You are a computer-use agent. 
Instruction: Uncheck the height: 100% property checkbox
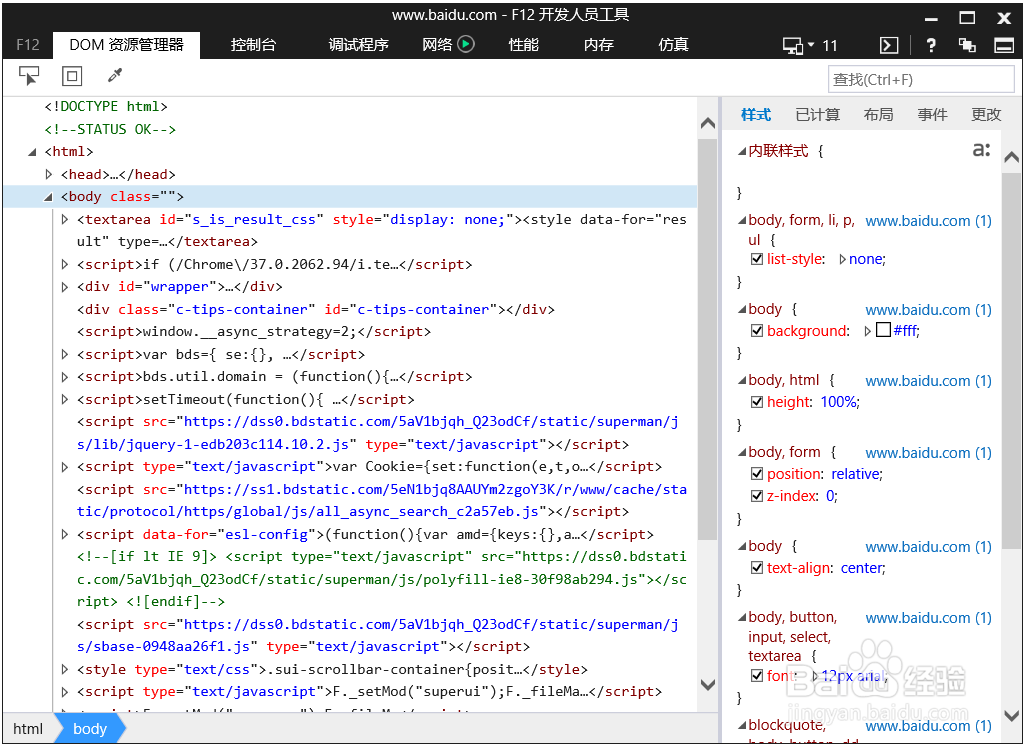coord(757,402)
